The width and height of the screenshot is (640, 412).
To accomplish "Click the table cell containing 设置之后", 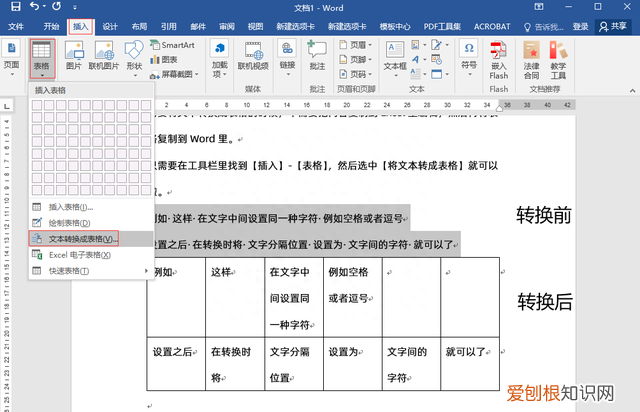I will [x=176, y=364].
